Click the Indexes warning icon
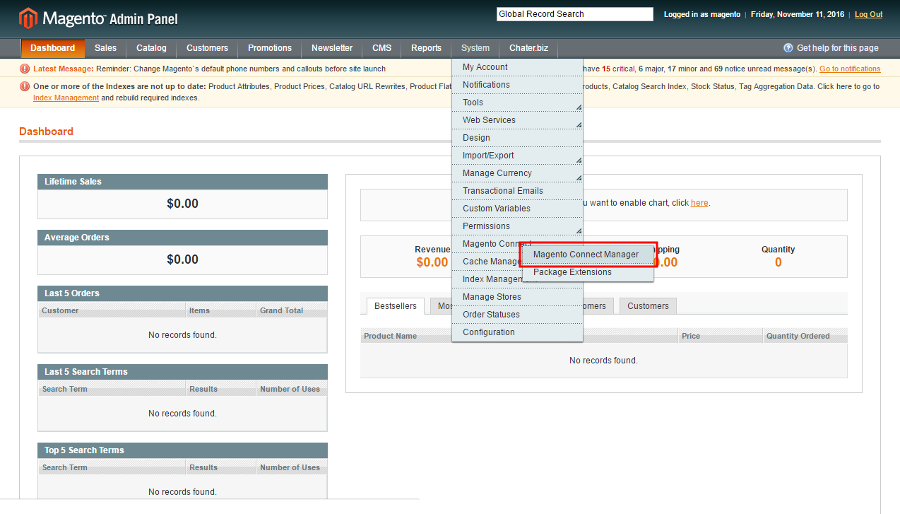Screen dimensions: 900x514 [x=25, y=87]
